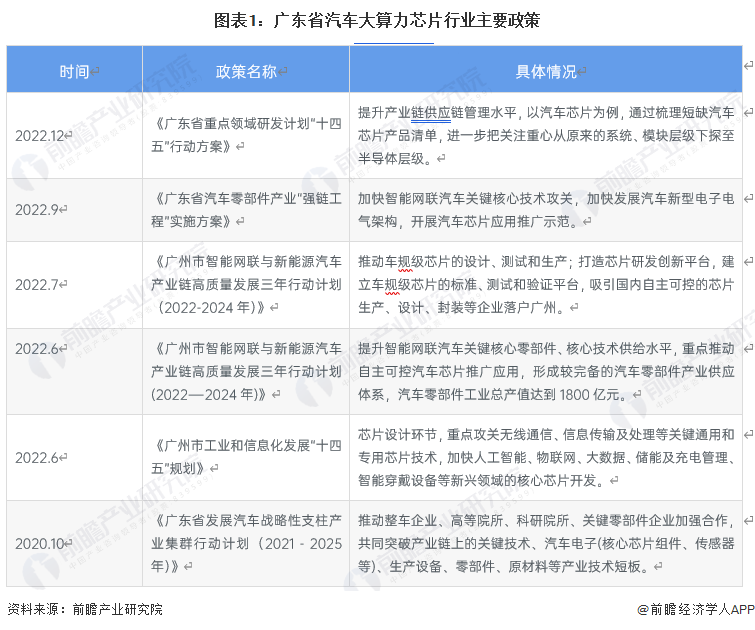This screenshot has height=630, width=755.
Task: Select the 时间 column header
Action: pos(76,71)
